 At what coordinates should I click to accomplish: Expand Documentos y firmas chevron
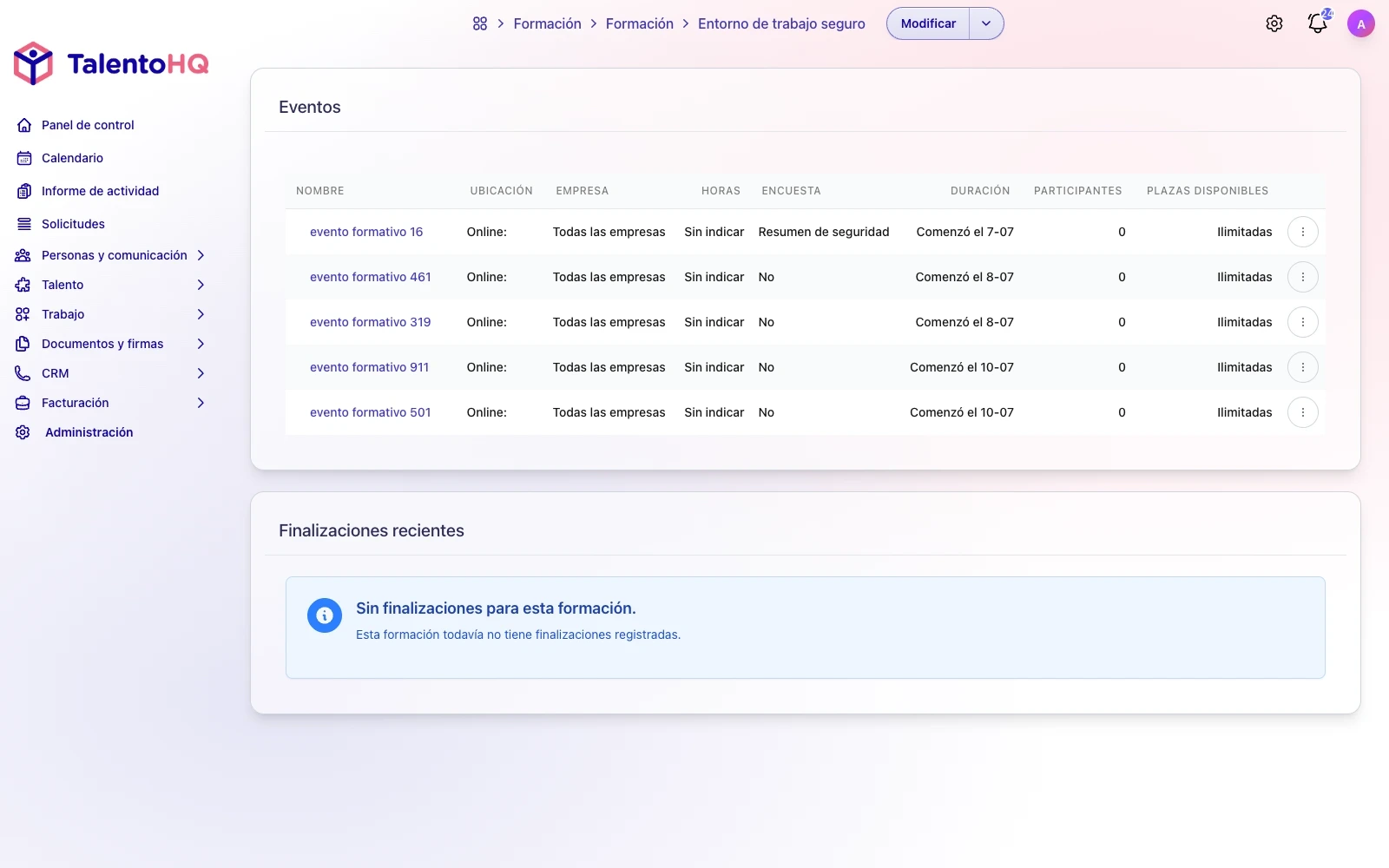[x=201, y=344]
